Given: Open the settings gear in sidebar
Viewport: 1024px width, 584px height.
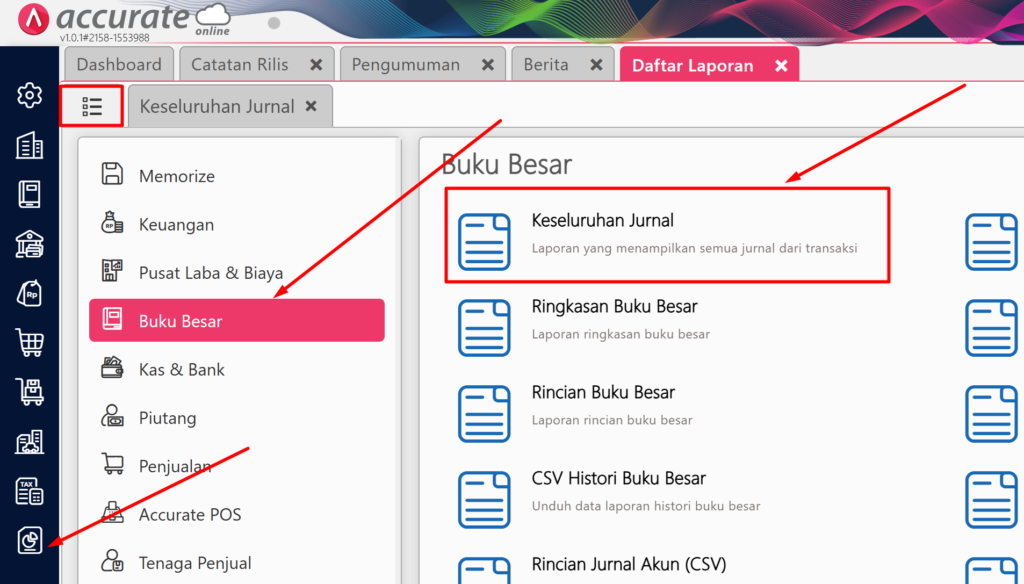Looking at the screenshot, I should click(29, 95).
